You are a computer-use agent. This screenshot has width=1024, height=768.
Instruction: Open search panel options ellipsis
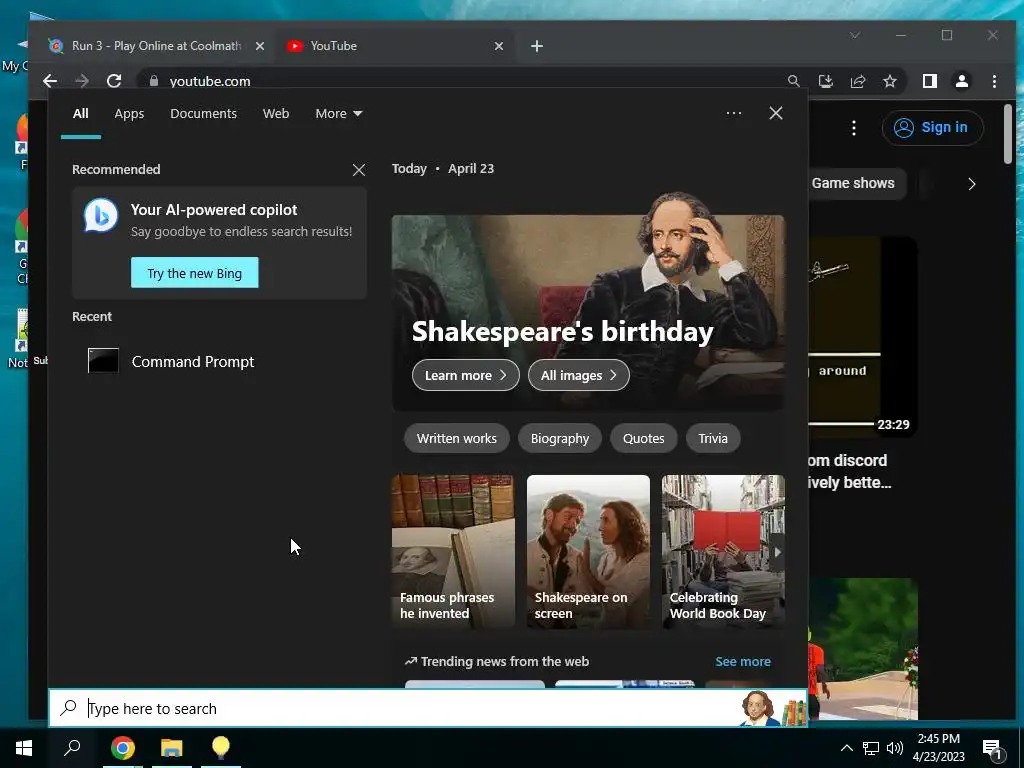point(733,113)
